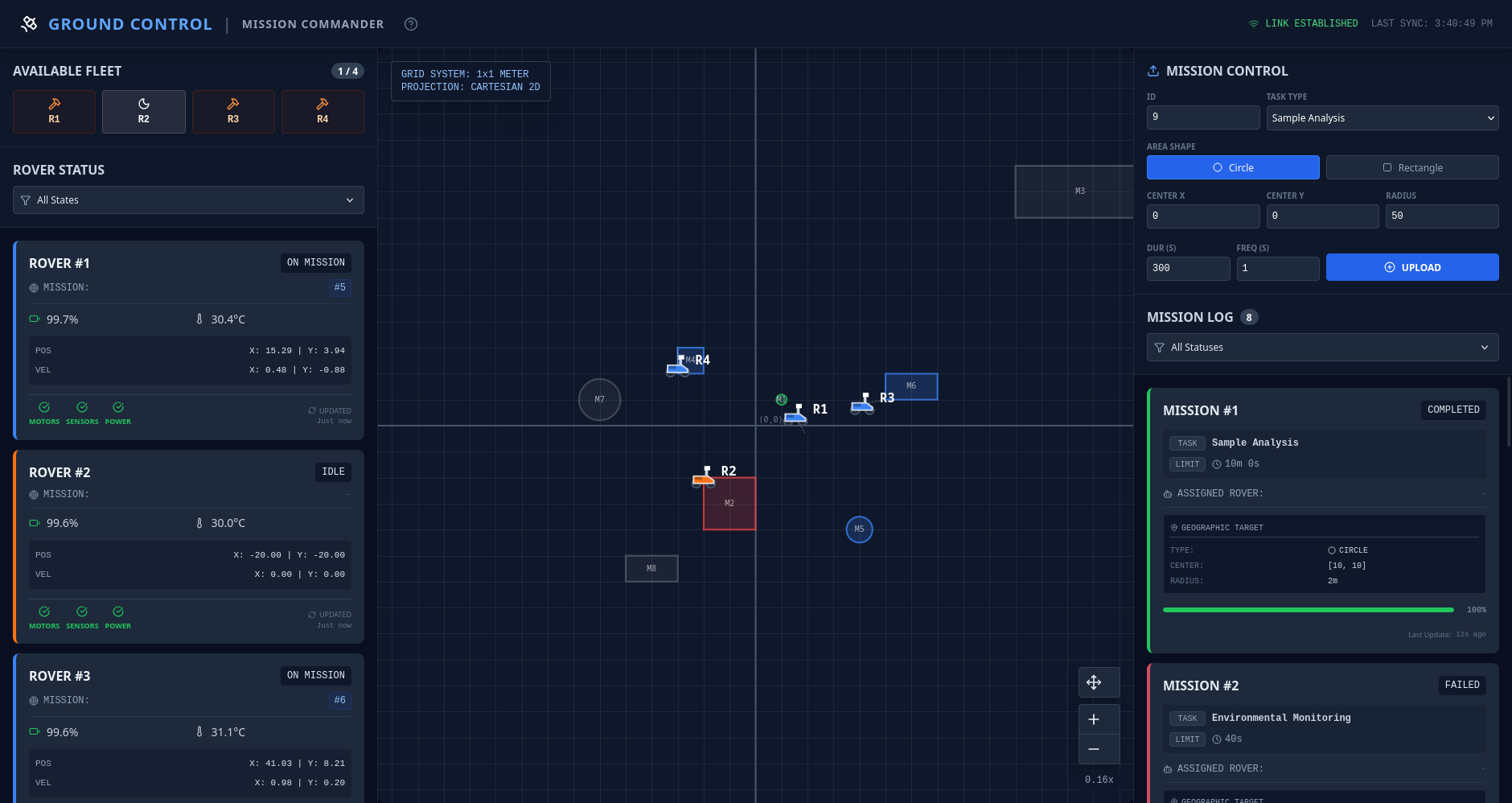The height and width of the screenshot is (803, 1512).
Task: Open the All Statuses mission log filter
Action: tap(1322, 348)
